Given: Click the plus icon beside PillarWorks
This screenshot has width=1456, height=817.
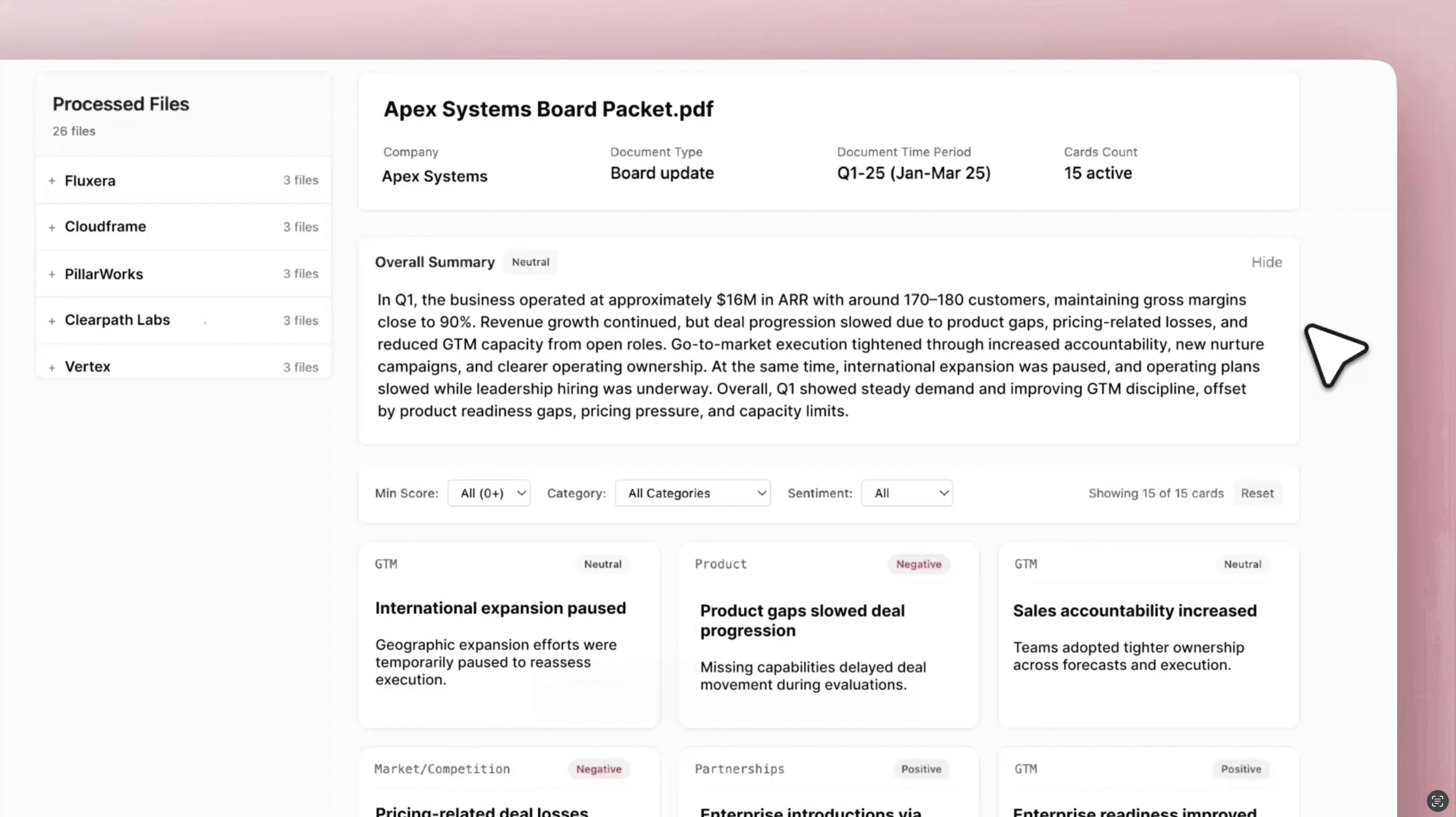Looking at the screenshot, I should (52, 274).
